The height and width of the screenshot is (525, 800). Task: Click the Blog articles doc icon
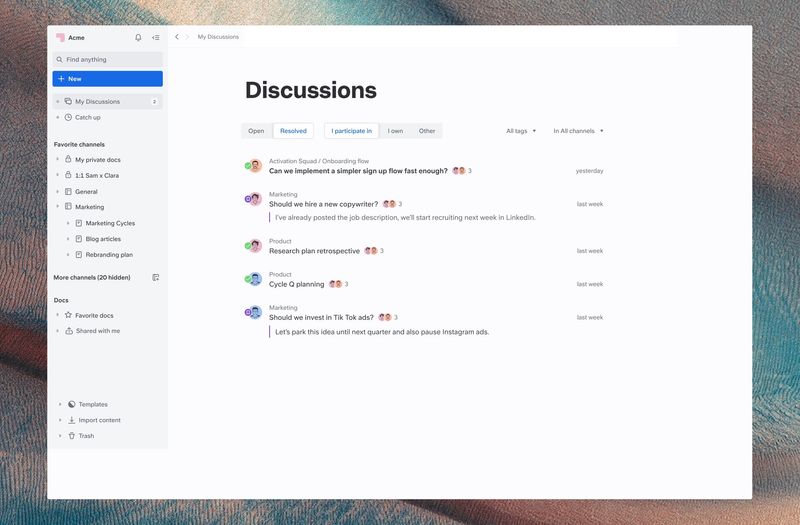click(79, 239)
